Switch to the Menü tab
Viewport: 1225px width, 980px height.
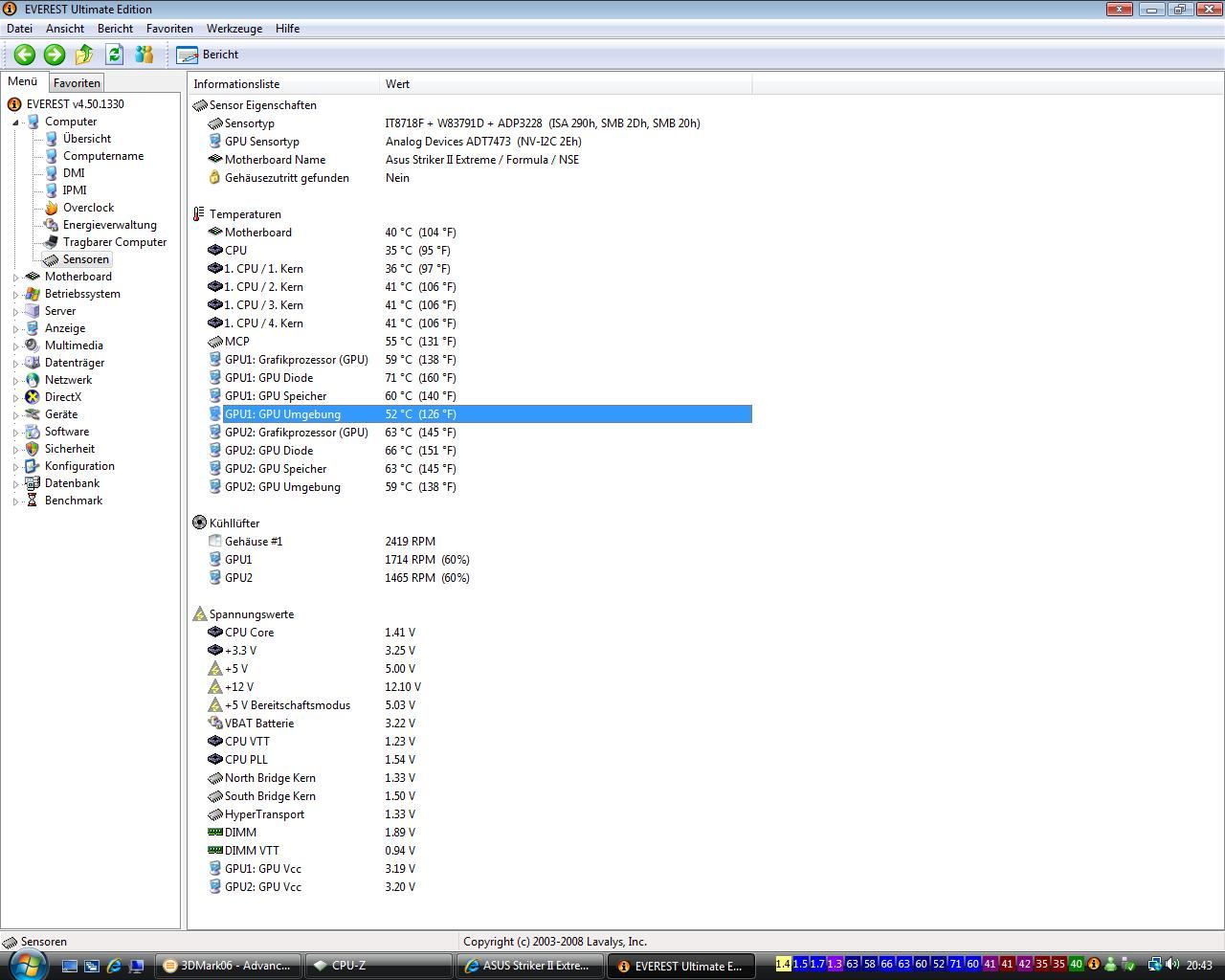(x=23, y=82)
